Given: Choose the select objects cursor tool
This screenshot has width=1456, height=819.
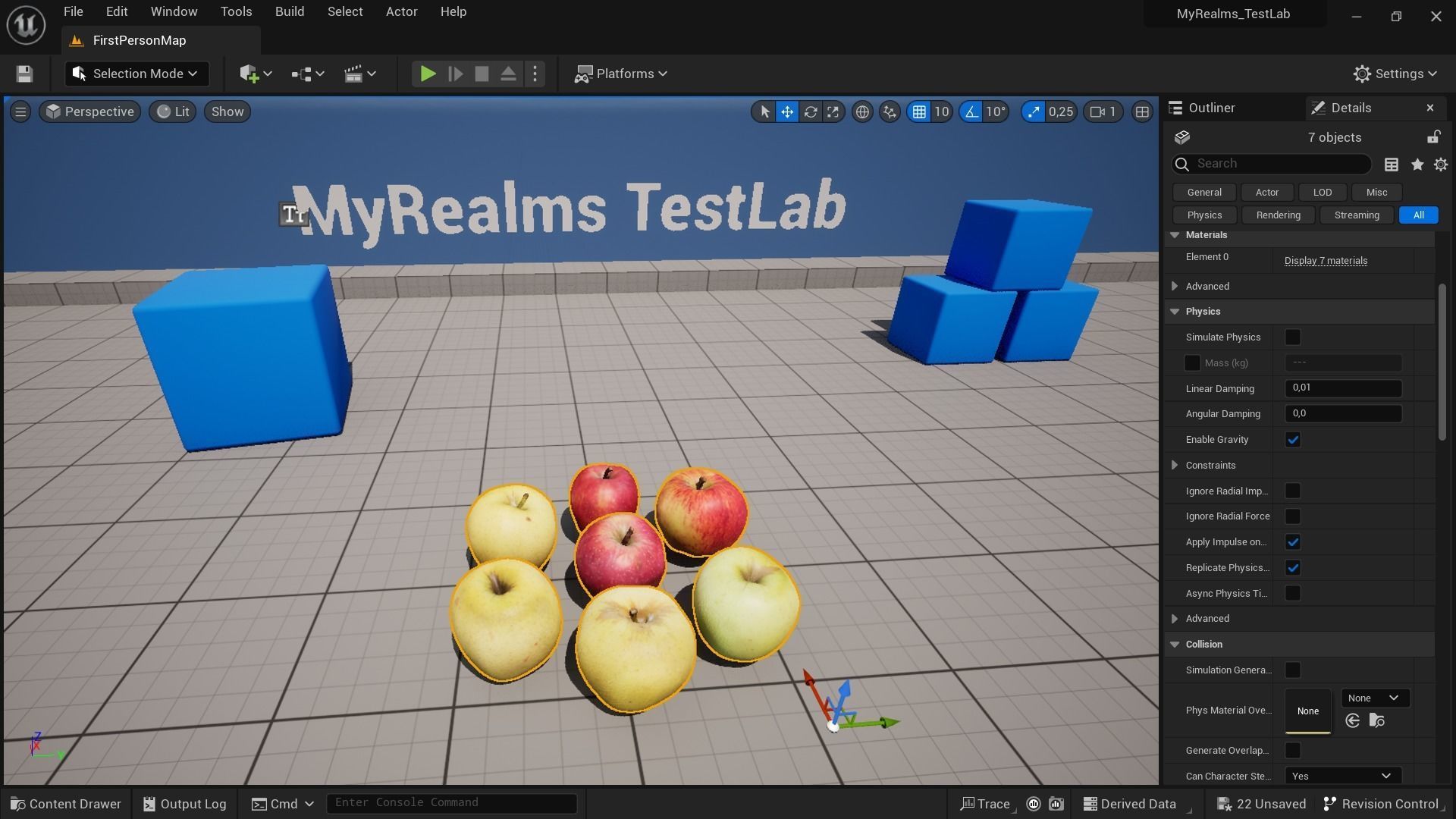Looking at the screenshot, I should click(764, 112).
